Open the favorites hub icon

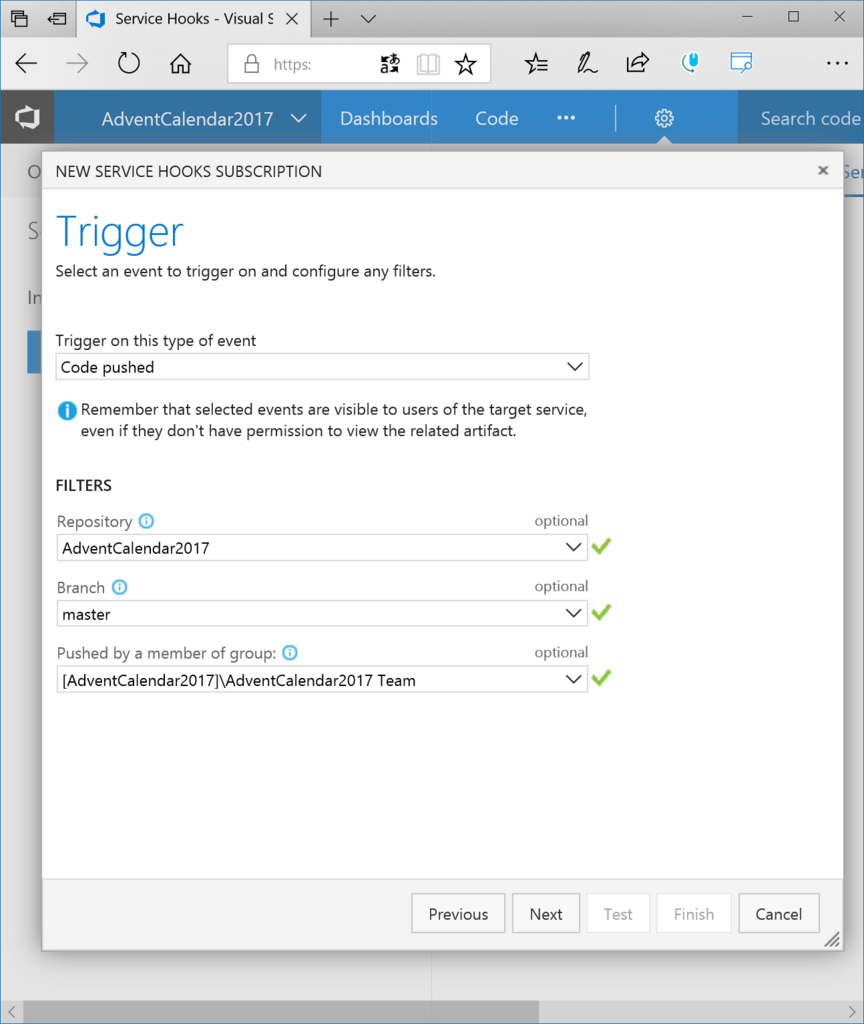[x=536, y=63]
